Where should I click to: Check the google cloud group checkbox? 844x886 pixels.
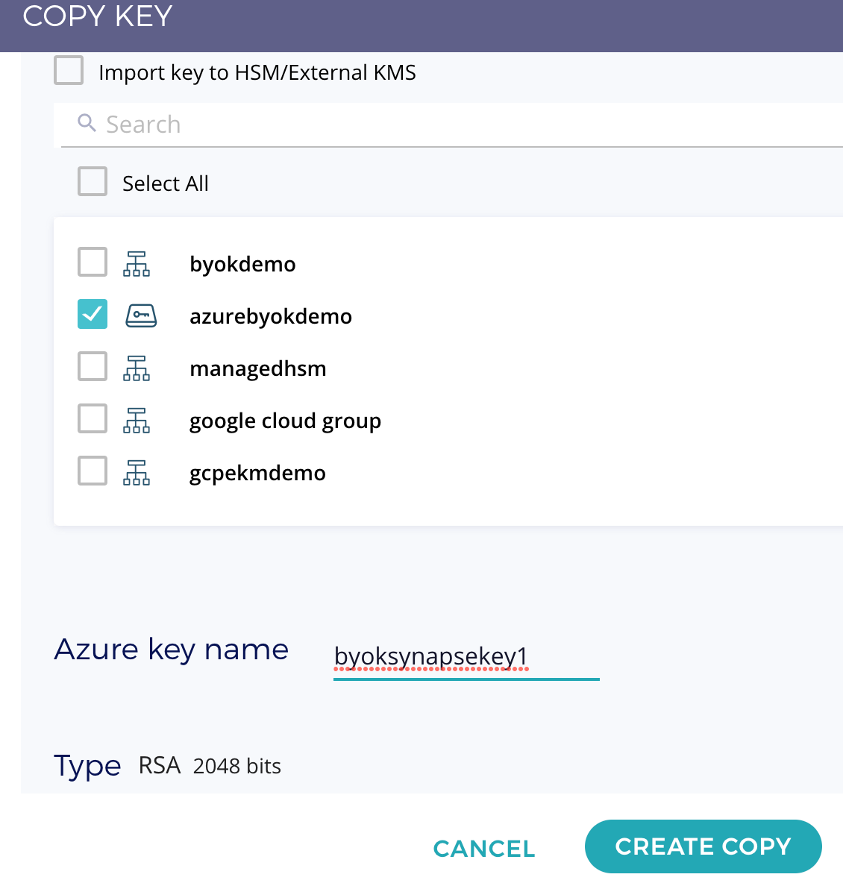[93, 418]
